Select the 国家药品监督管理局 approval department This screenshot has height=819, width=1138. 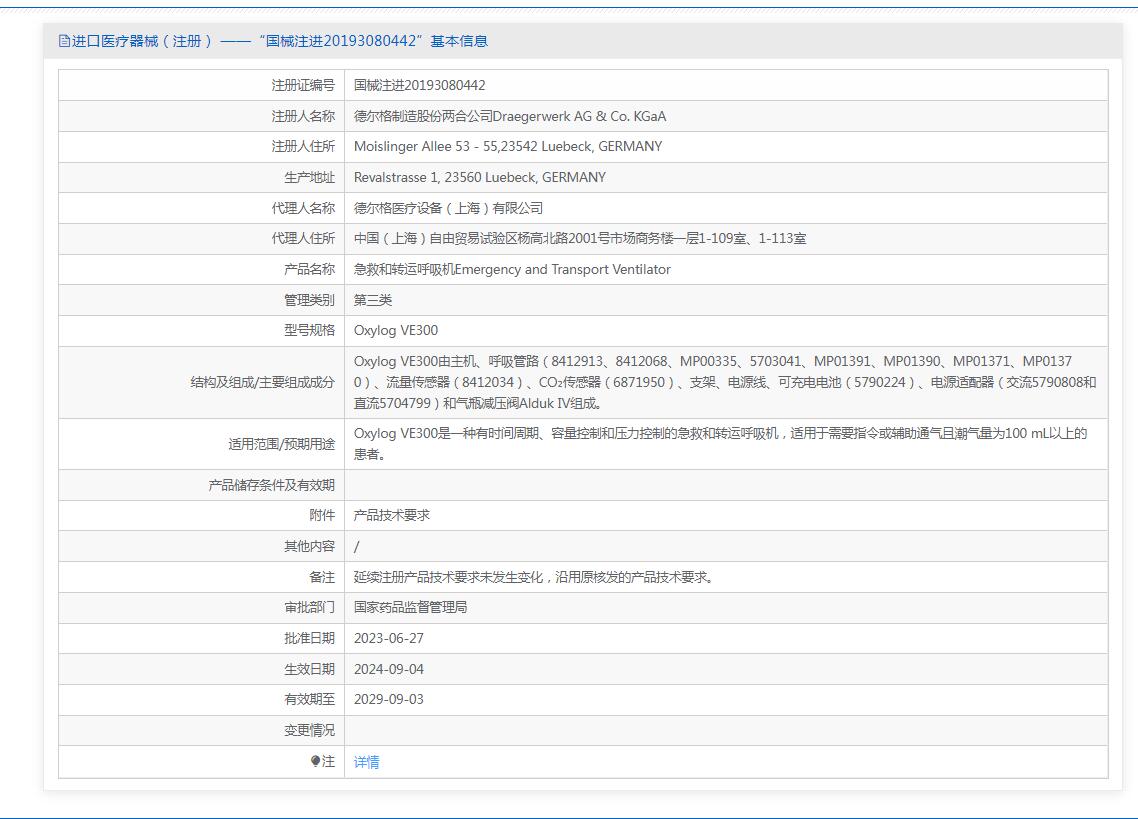point(410,607)
